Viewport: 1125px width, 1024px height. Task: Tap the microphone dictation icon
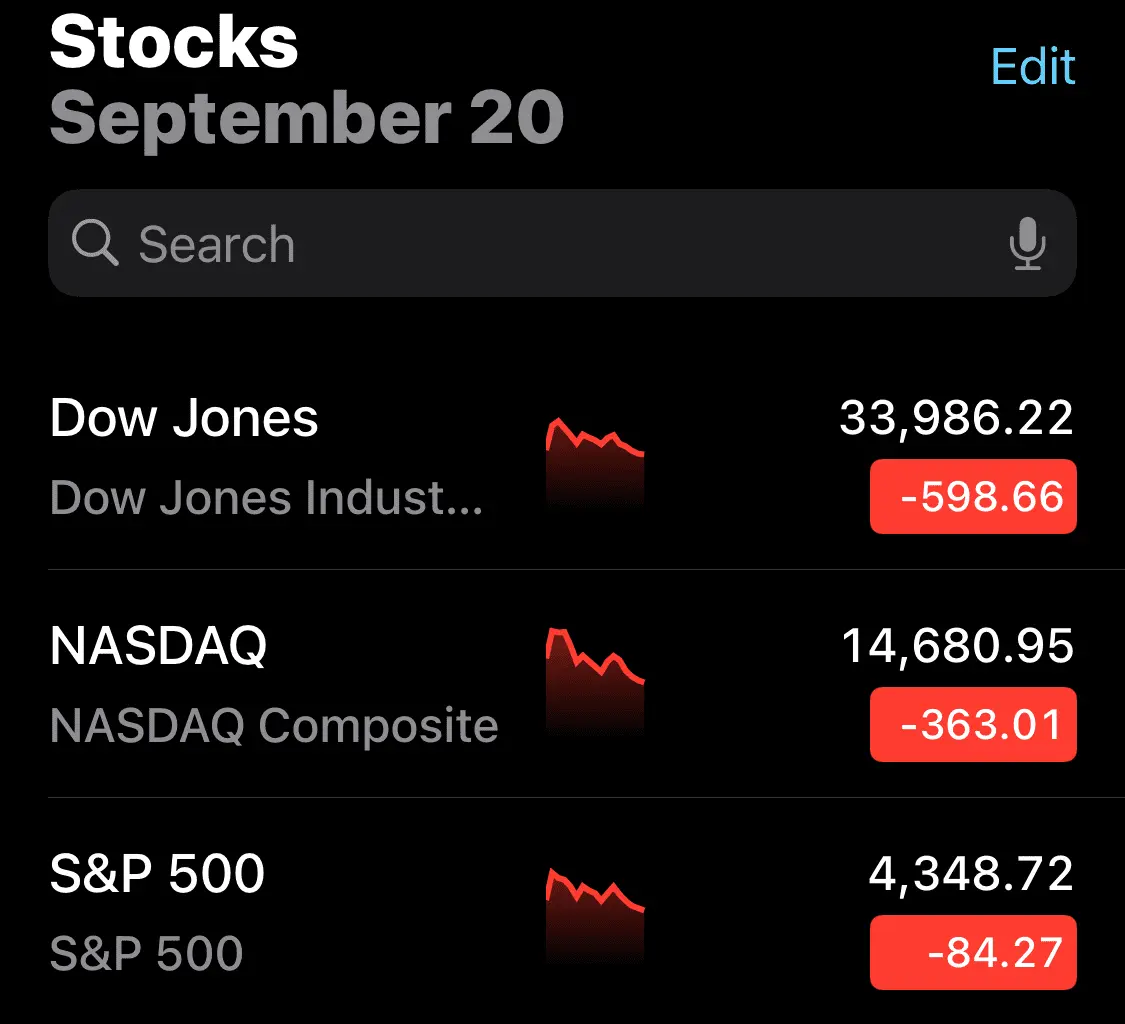pyautogui.click(x=1027, y=244)
